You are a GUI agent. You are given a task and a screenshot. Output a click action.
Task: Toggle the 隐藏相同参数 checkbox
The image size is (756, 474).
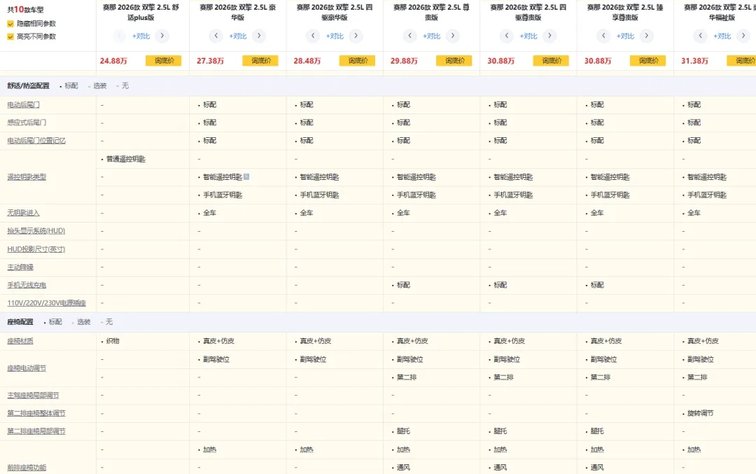click(11, 22)
